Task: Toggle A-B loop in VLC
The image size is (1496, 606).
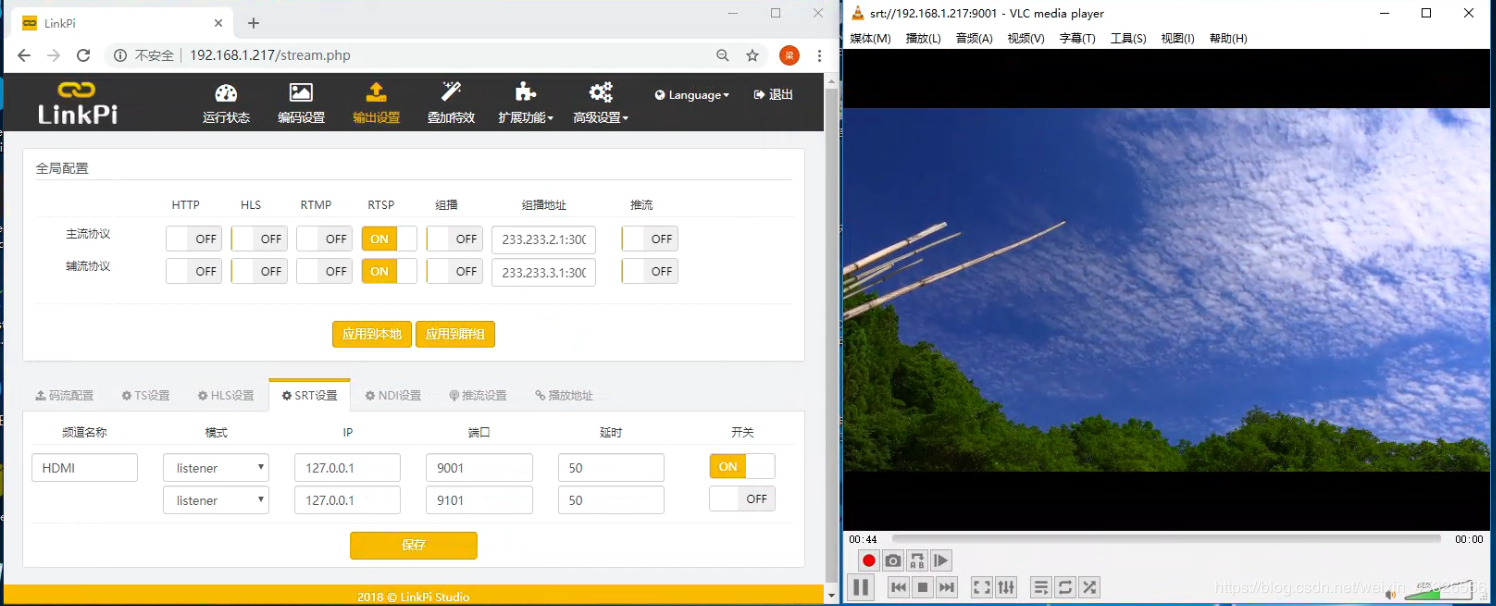Action: [917, 561]
